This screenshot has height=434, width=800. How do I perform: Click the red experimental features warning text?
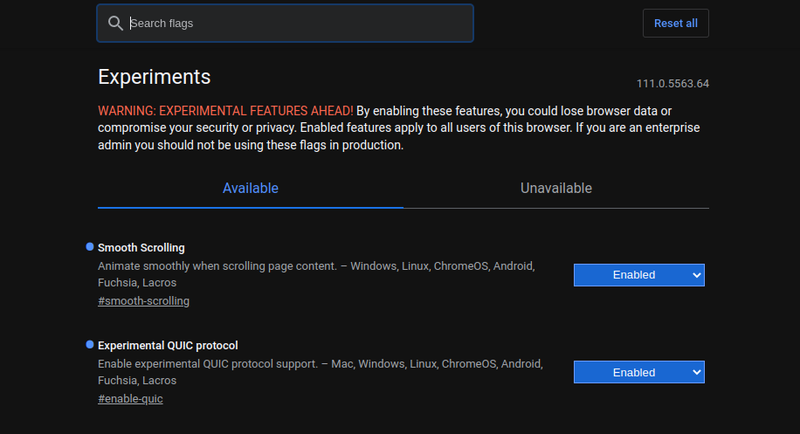(x=225, y=110)
